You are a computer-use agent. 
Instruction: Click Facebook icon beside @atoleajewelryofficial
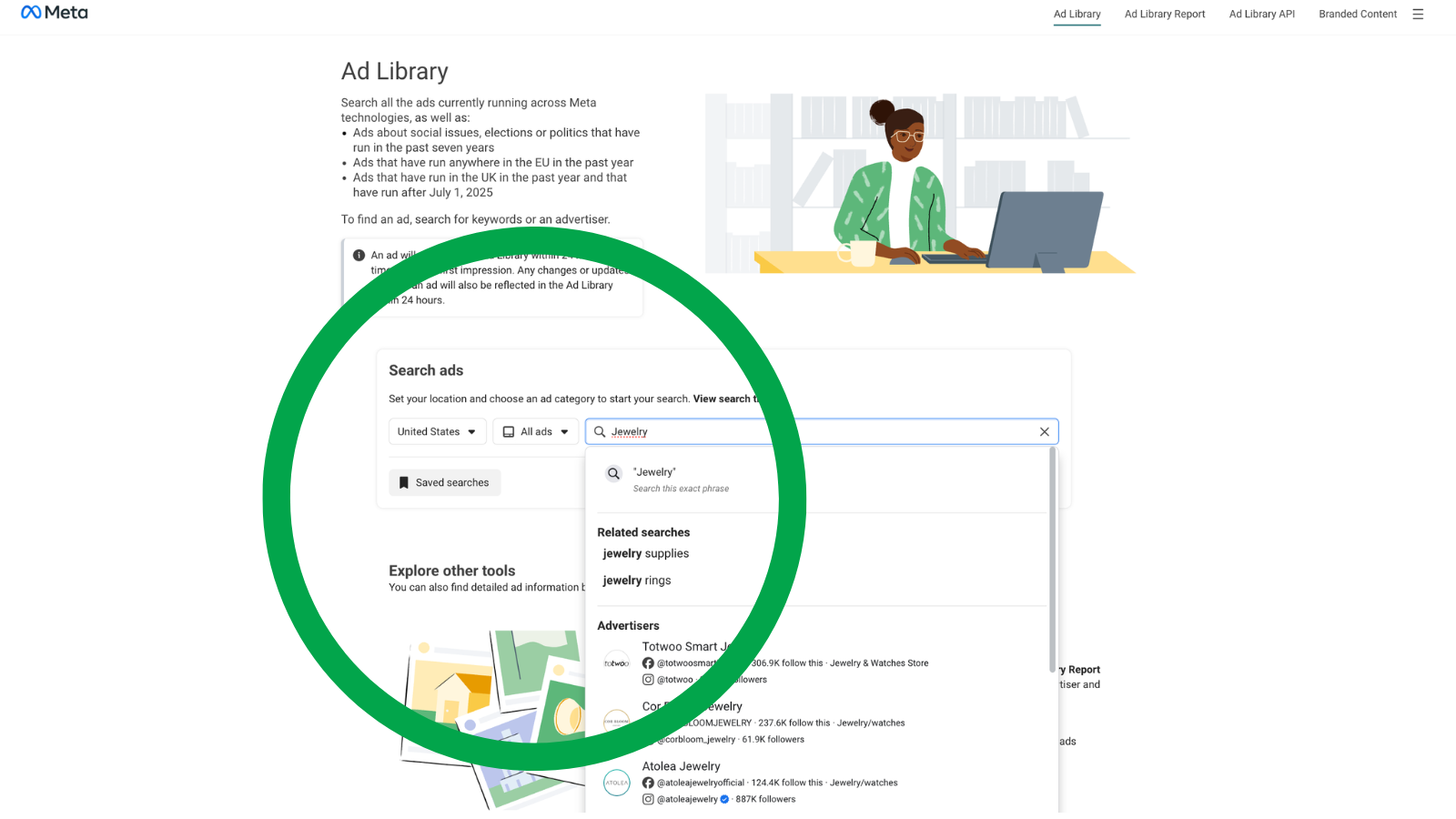point(648,783)
